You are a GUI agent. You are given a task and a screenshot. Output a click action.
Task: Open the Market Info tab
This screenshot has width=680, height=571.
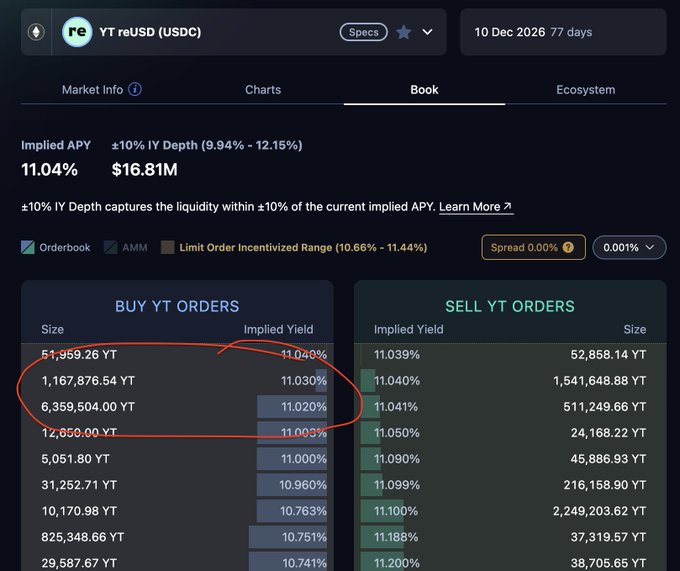[x=102, y=90]
